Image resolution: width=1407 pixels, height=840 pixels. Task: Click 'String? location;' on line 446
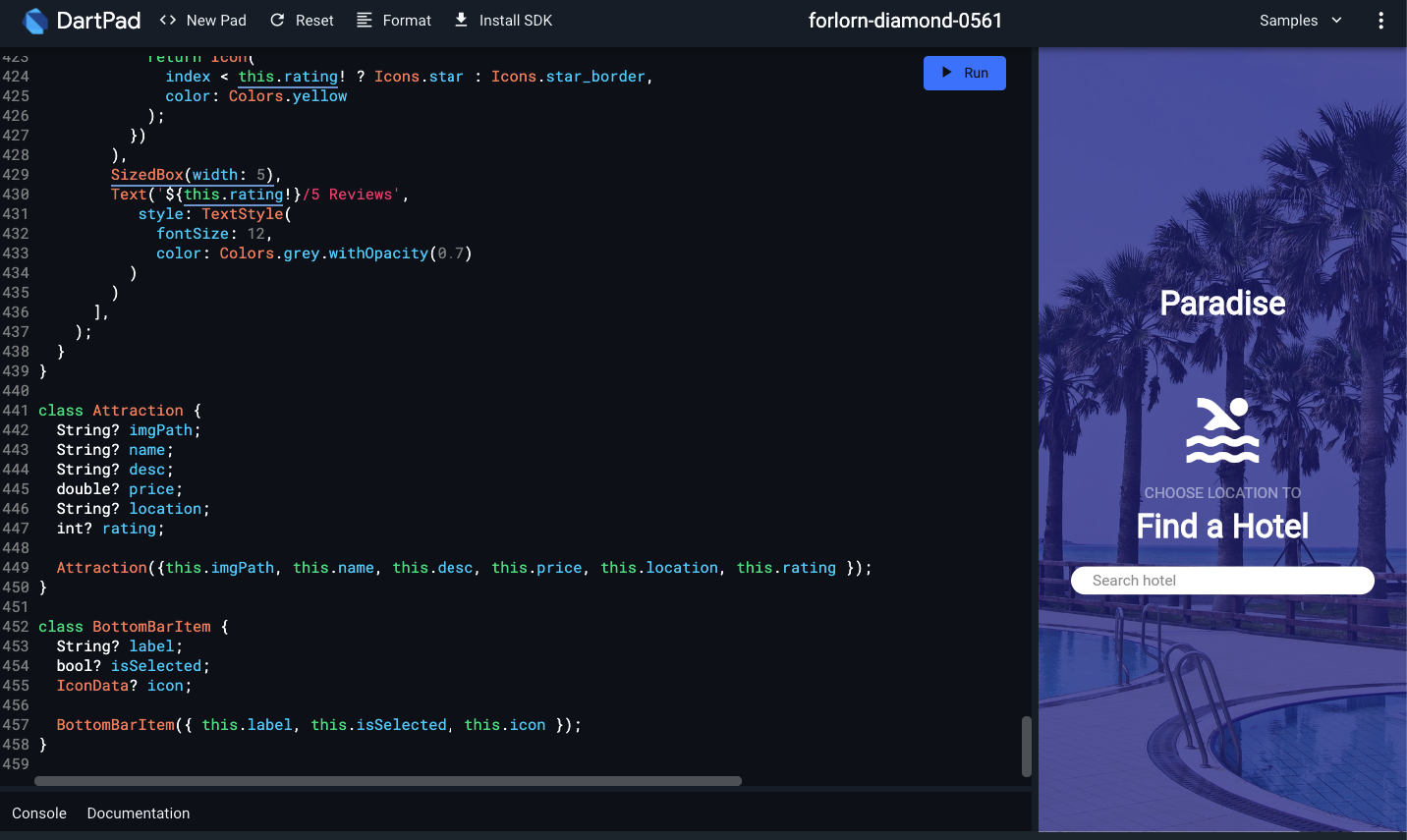[133, 509]
